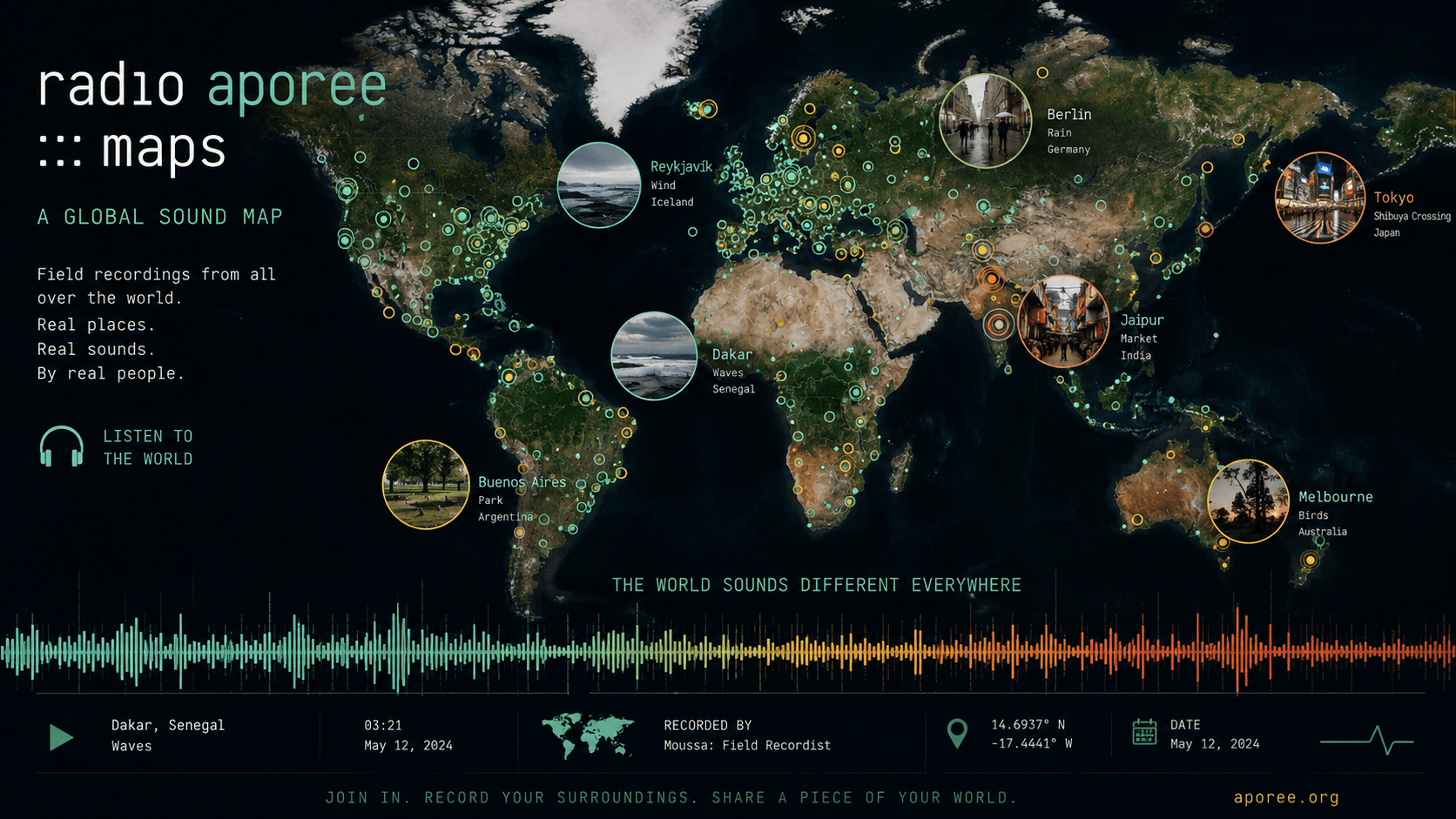The width and height of the screenshot is (1456, 819).
Task: Open the Dakar waves photo thumbnail
Action: [654, 356]
